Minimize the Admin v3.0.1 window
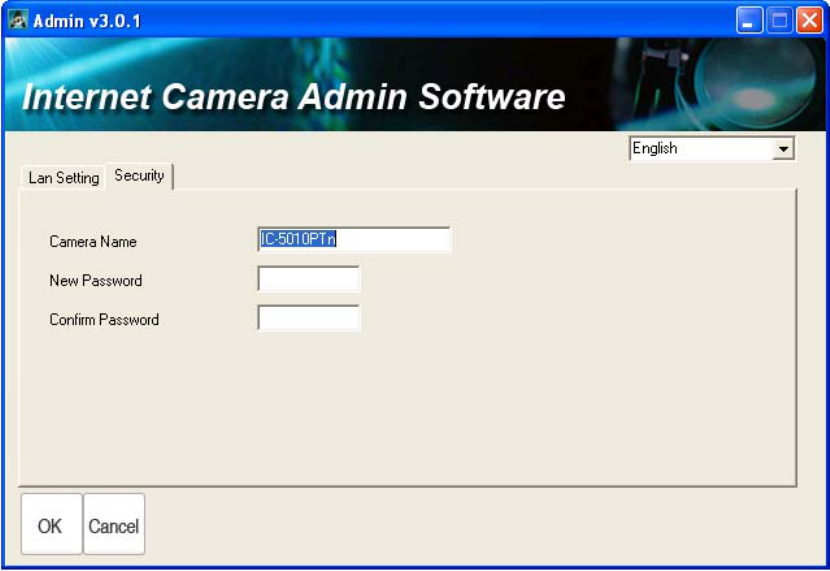This screenshot has width=830, height=571. coord(749,21)
